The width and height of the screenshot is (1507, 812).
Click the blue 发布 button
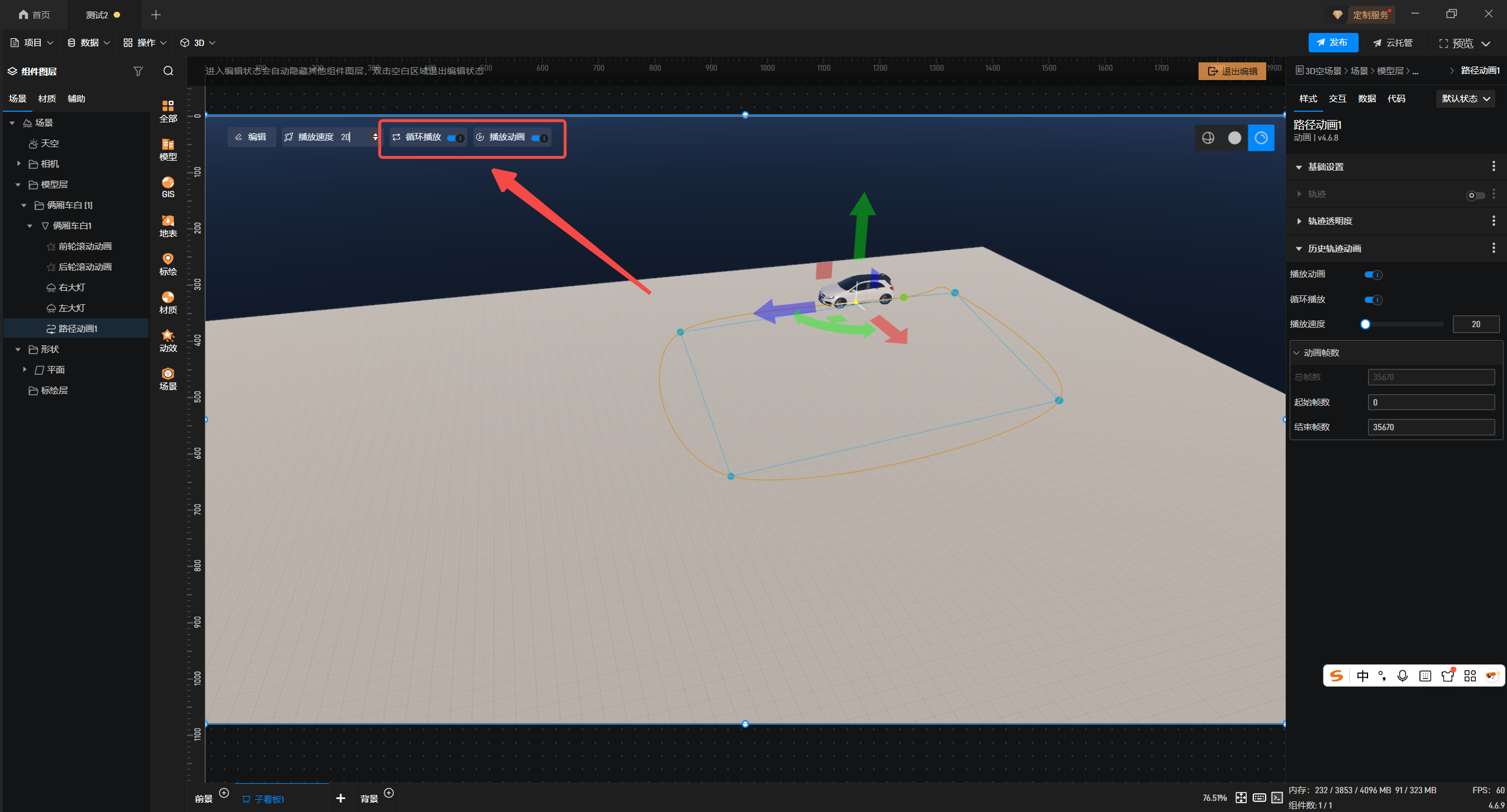point(1333,43)
